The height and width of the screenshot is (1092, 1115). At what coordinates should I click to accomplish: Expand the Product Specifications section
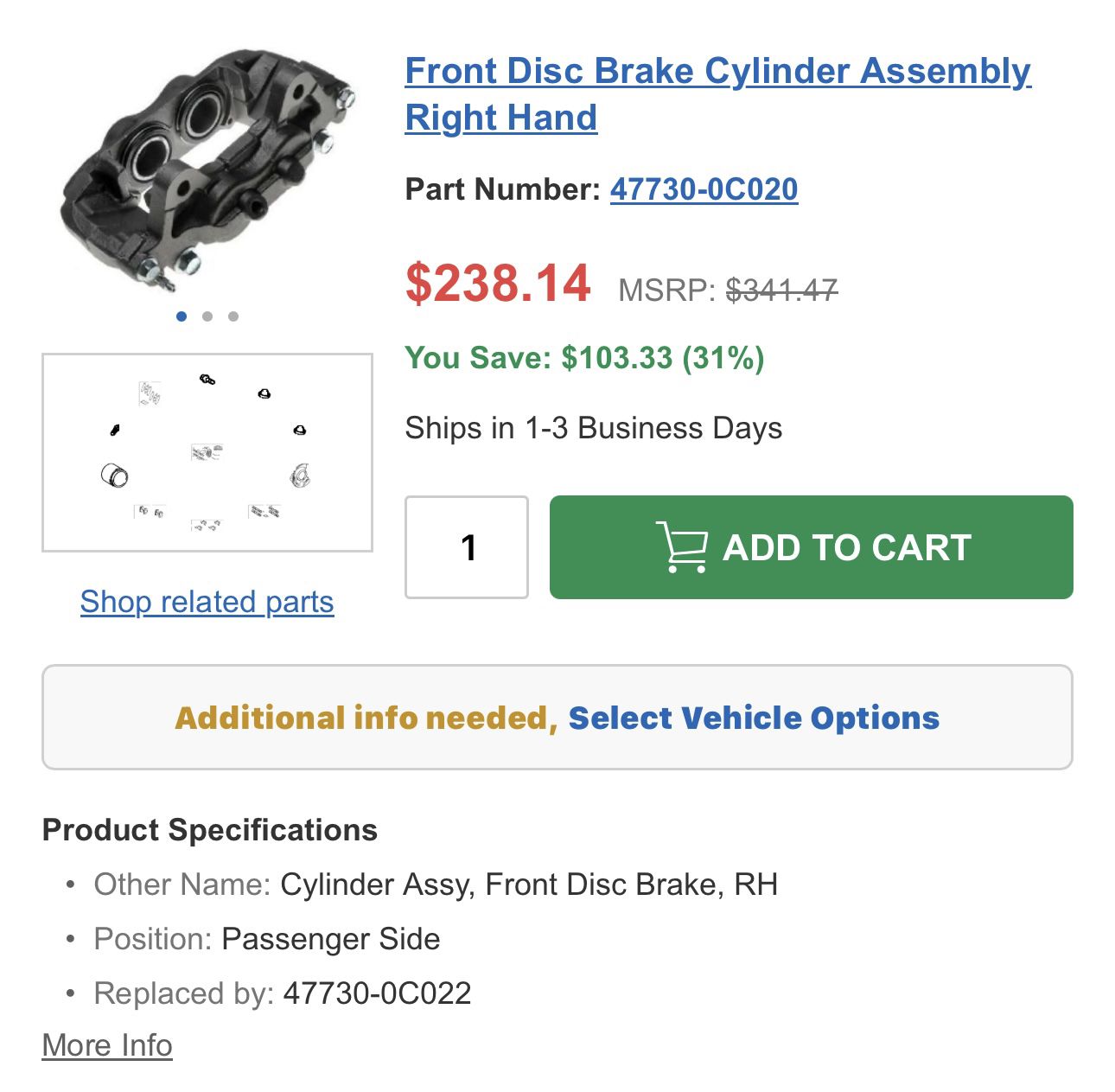tap(210, 830)
